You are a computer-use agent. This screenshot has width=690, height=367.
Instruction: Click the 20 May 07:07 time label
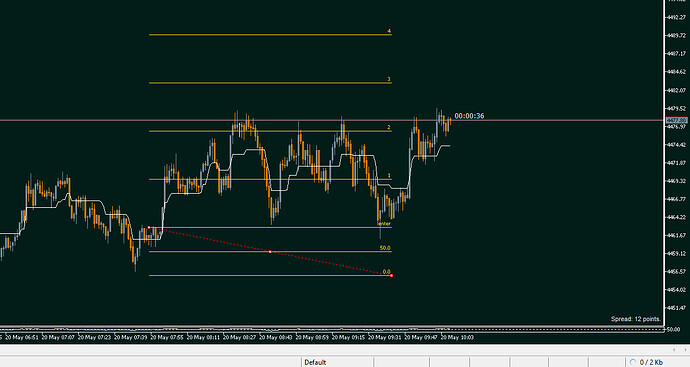click(x=58, y=338)
